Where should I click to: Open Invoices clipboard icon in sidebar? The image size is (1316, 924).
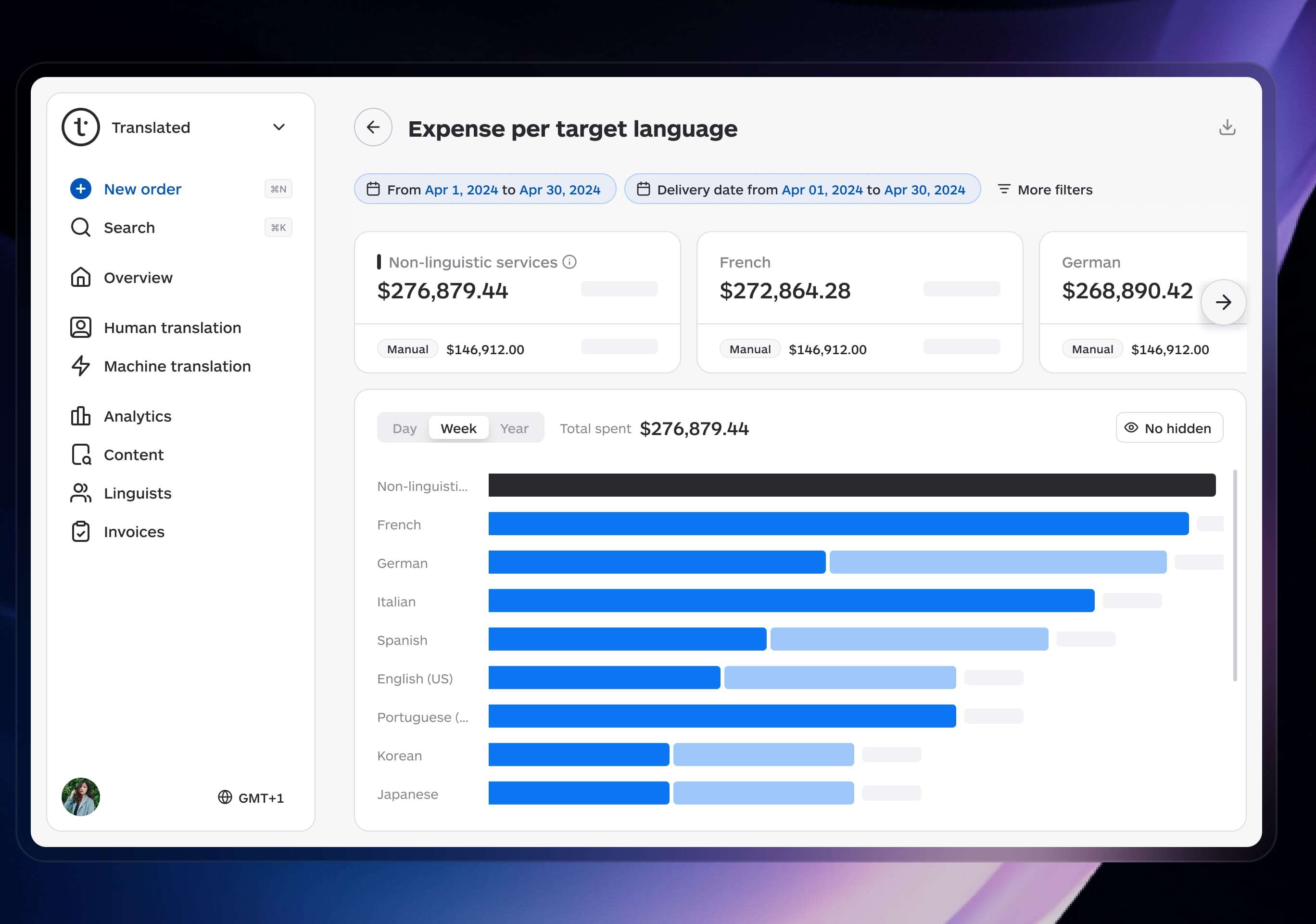click(81, 532)
